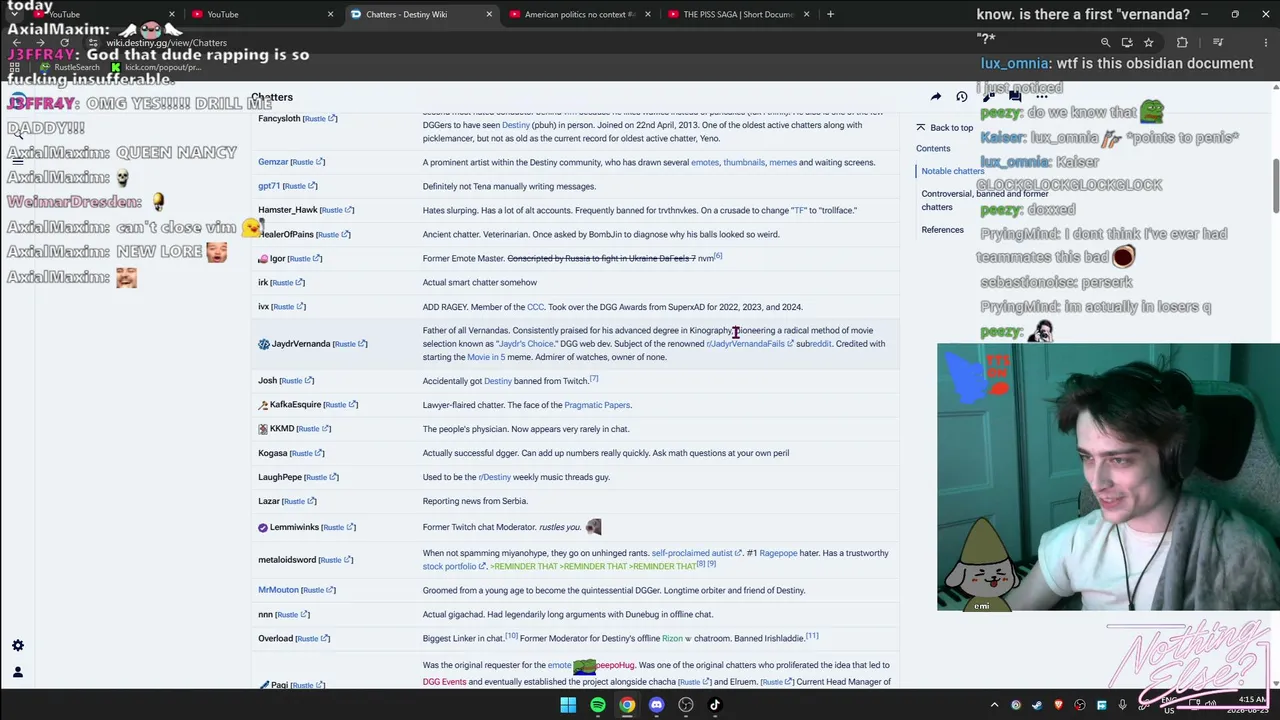Image resolution: width=1280 pixels, height=720 pixels.
Task: Open TikTok from the taskbar
Action: click(x=715, y=705)
